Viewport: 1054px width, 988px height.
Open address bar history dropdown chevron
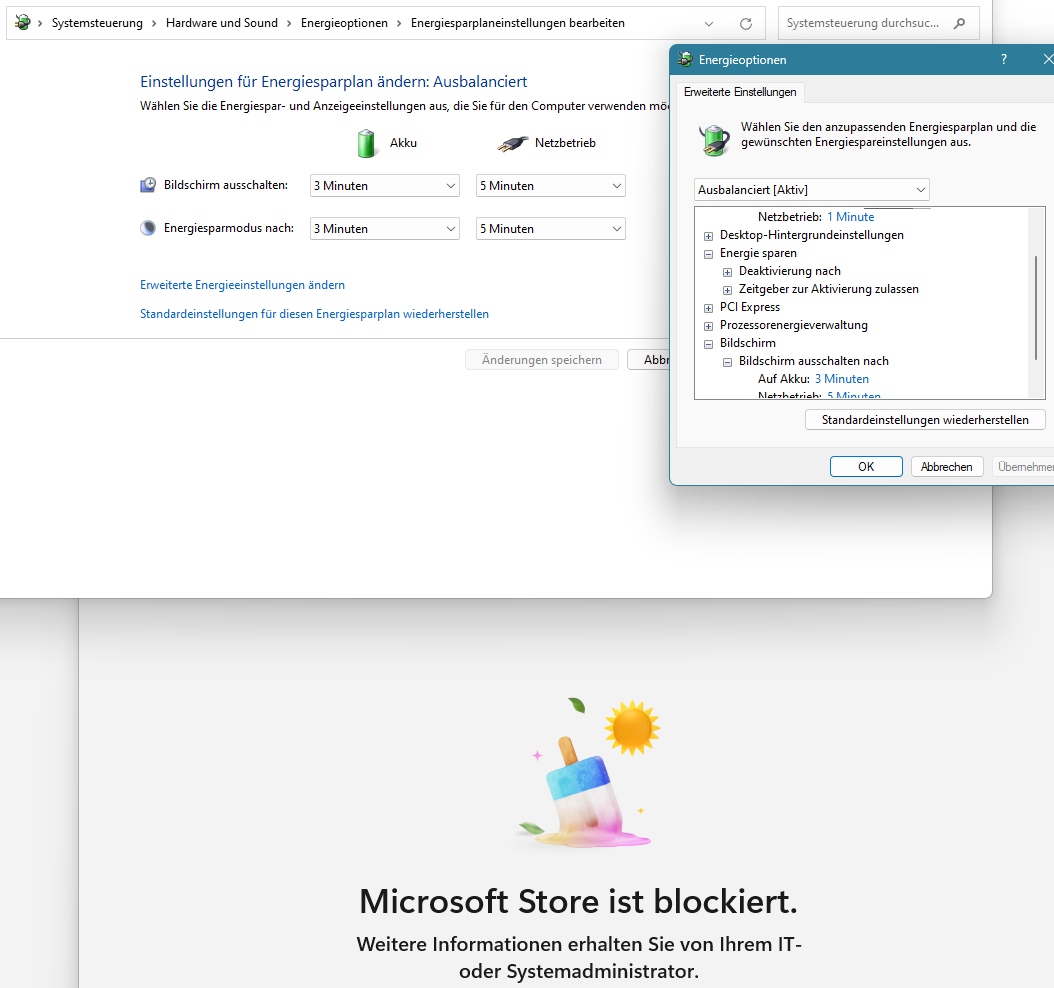708,24
